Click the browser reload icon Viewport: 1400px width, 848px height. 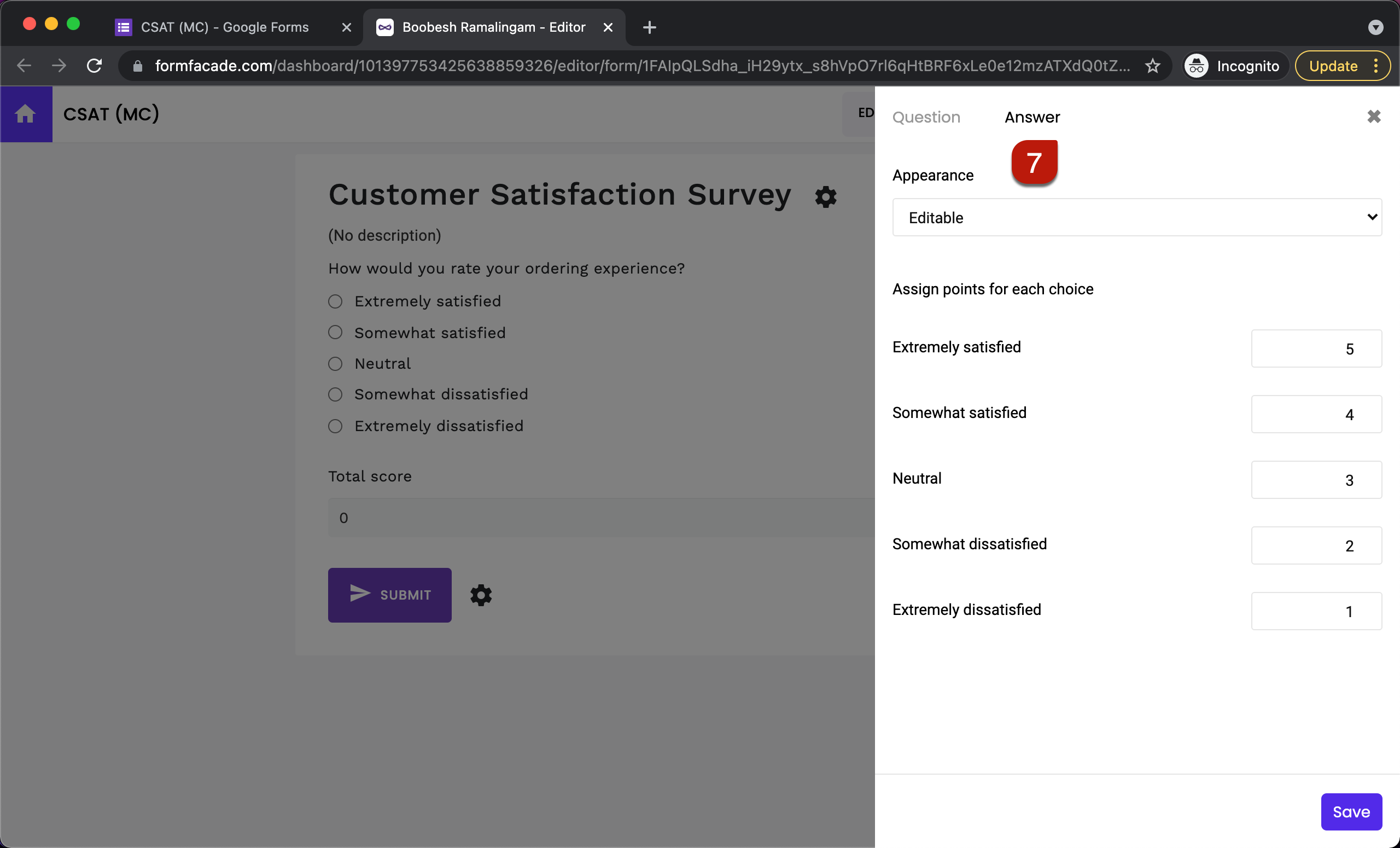[94, 65]
